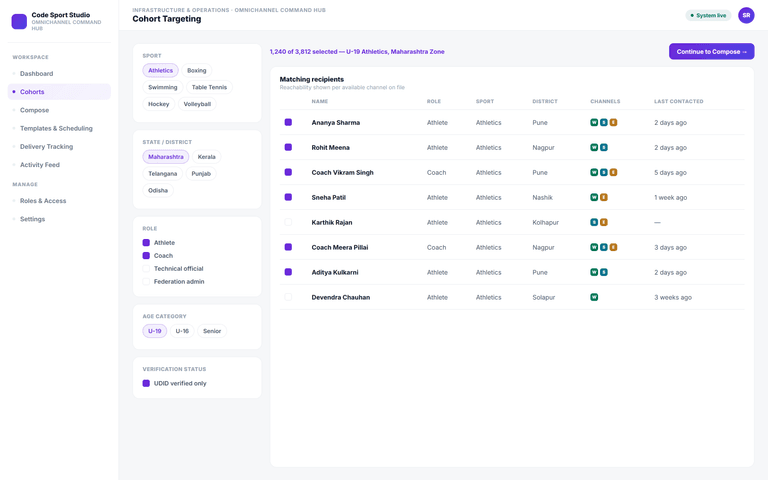The height and width of the screenshot is (480, 768).
Task: Go to Cohorts in the sidebar
Action: pos(59,92)
